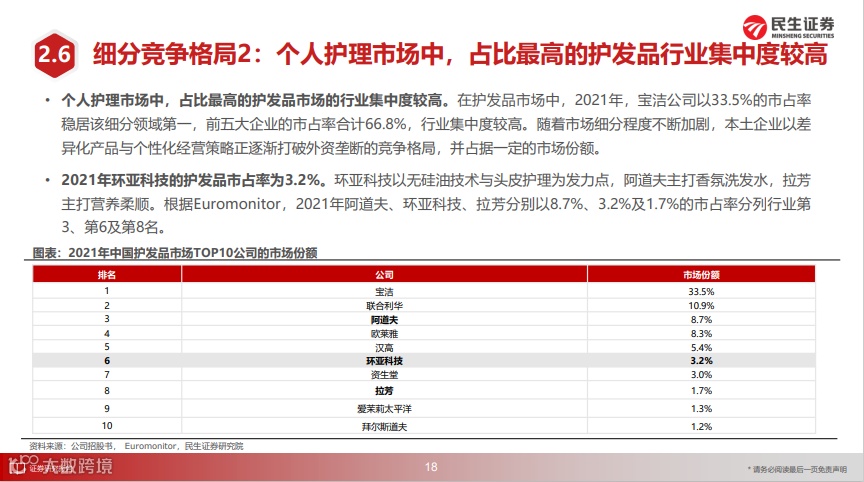
Task: Click the disclaimer note '请务必阅读最后一页免责声明'
Action: tap(797, 469)
